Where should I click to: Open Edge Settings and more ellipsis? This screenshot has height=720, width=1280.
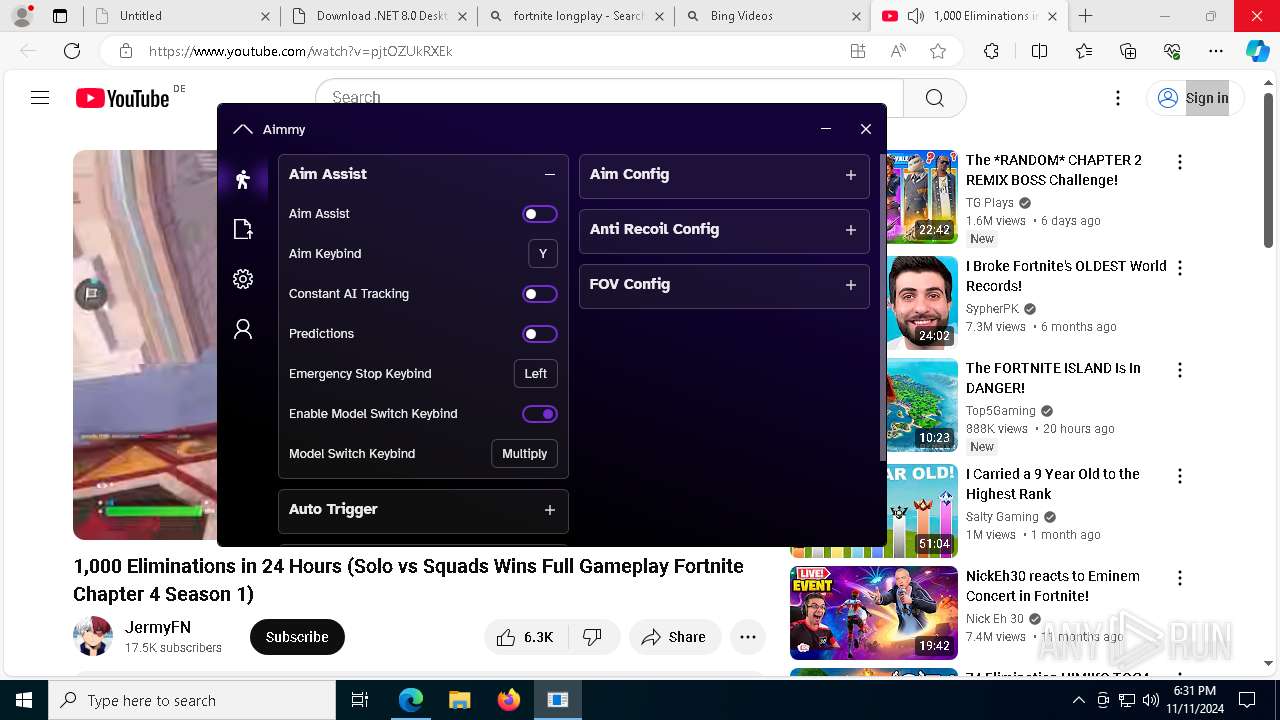[1215, 51]
